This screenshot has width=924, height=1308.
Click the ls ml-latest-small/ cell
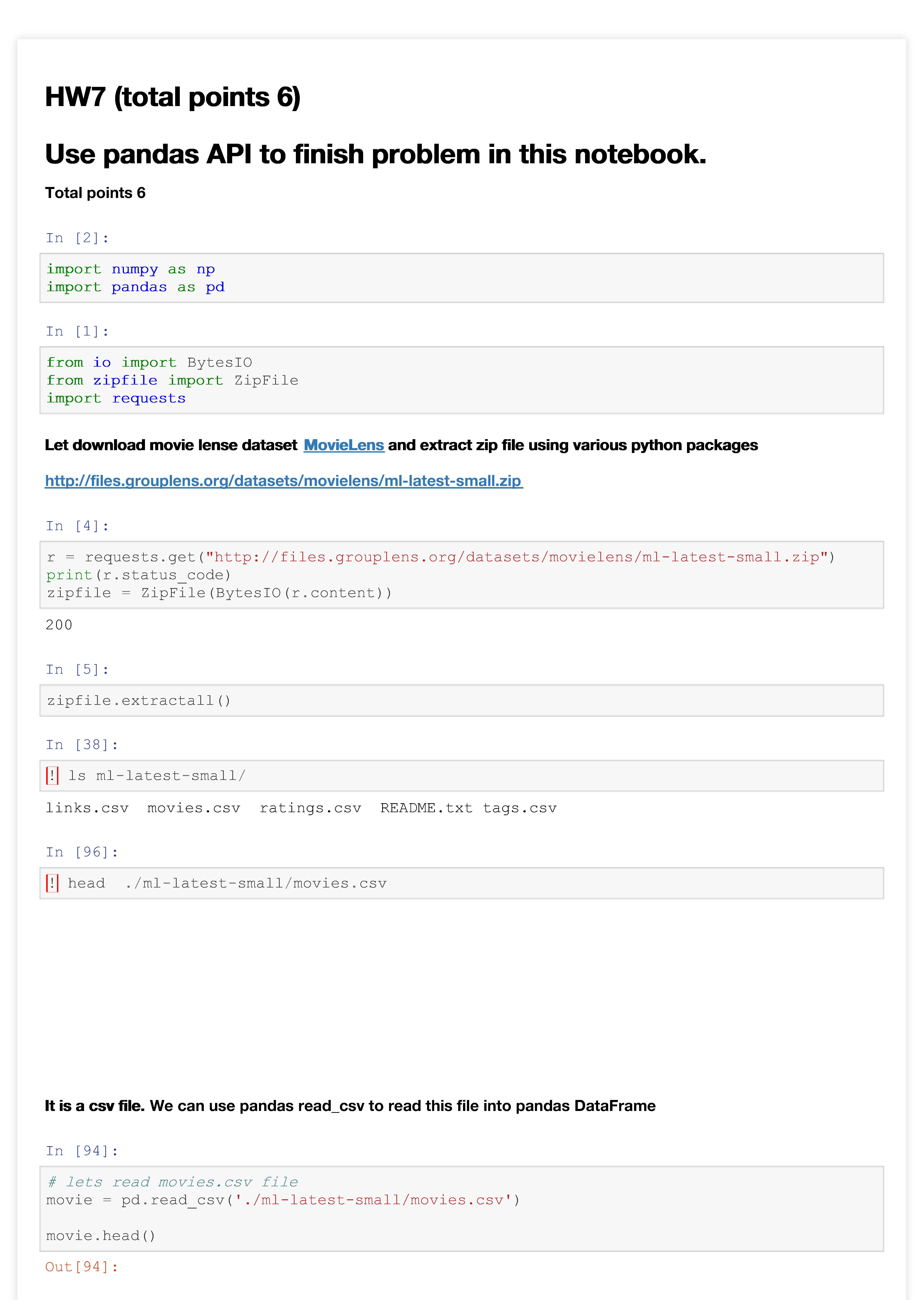[461, 776]
